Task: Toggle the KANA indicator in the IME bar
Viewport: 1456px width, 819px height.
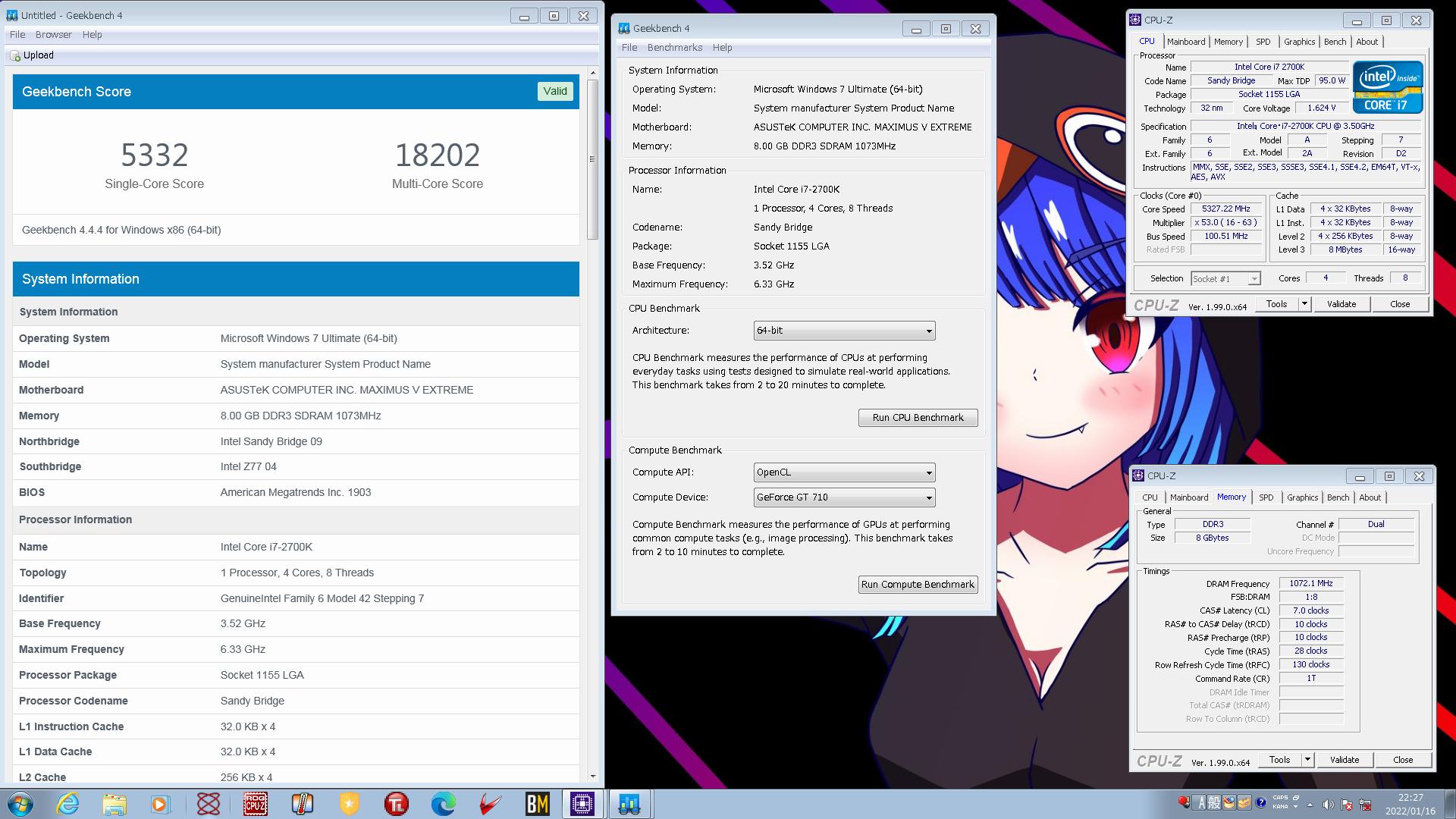Action: pos(1280,807)
